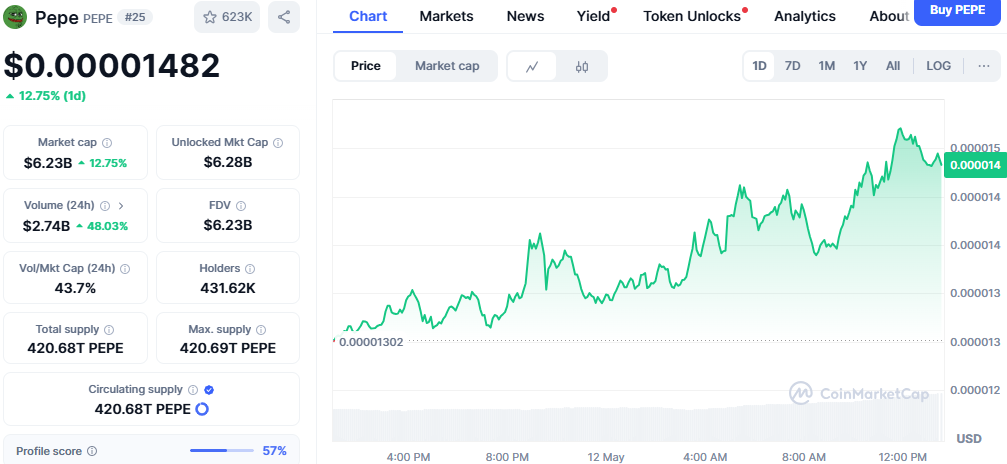Screen dimensions: 1007x464
Task: Click the PEPE ticker symbol text
Action: (98, 19)
